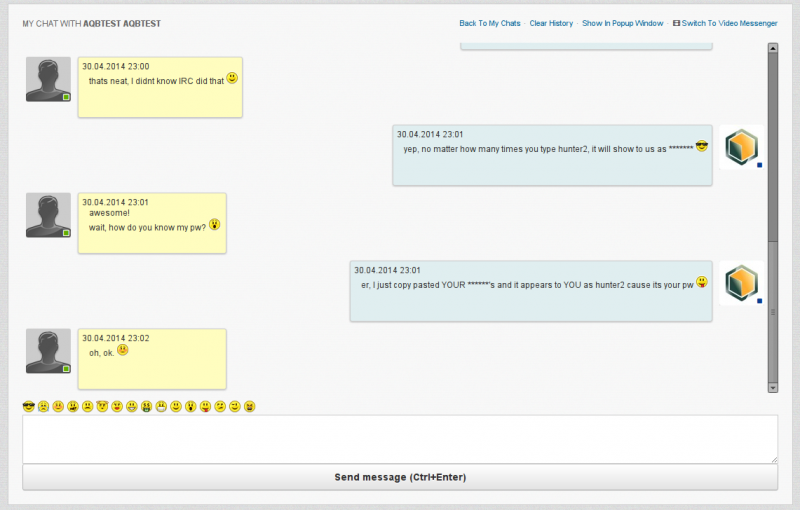Viewport: 800px width, 510px height.
Task: Click the chat scrollbar up arrow
Action: tap(772, 48)
